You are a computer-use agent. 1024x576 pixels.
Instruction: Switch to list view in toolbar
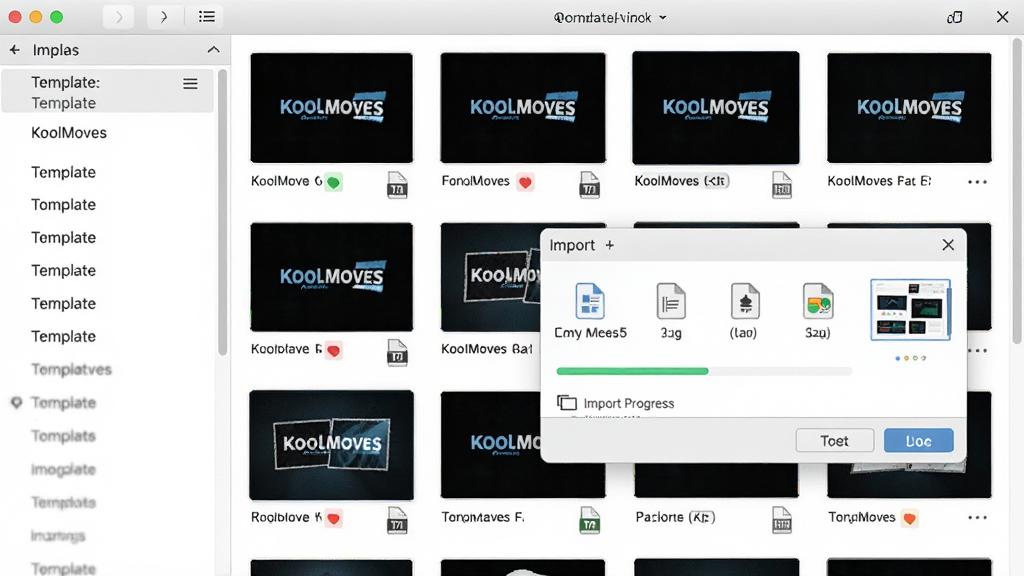[206, 17]
